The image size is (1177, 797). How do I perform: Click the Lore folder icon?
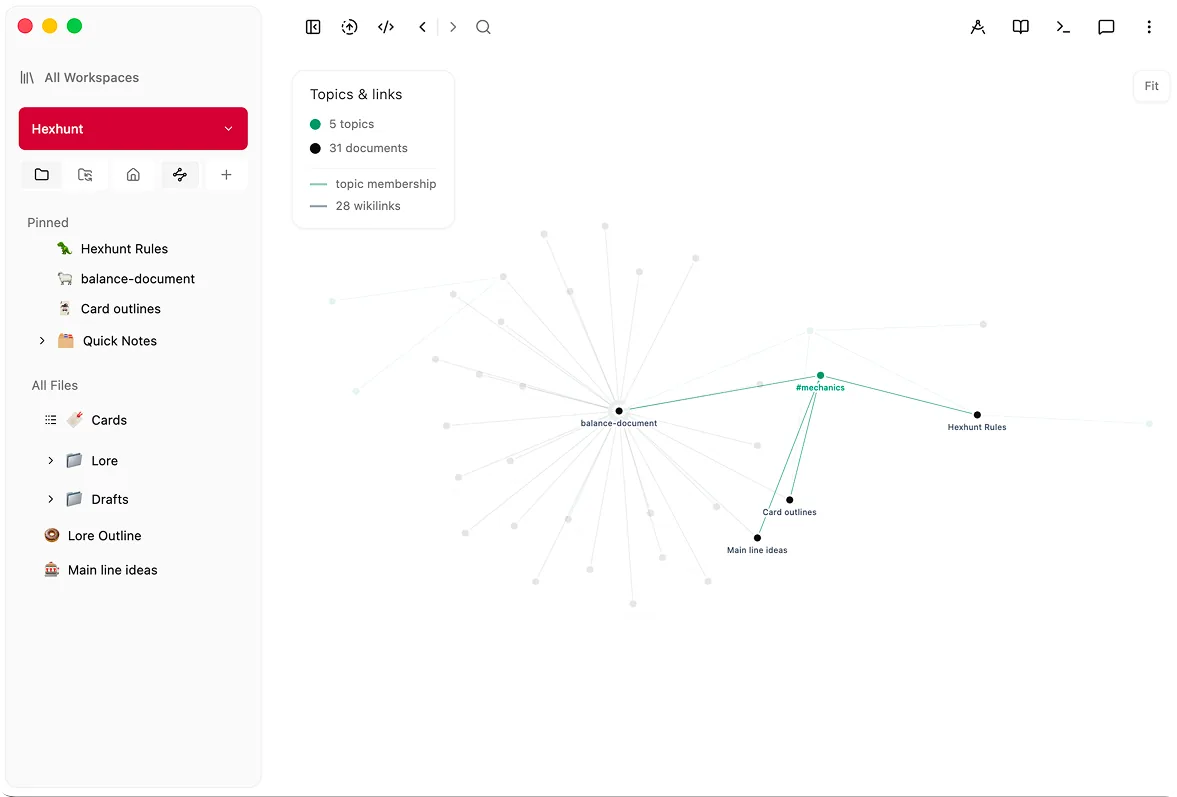pyautogui.click(x=74, y=461)
